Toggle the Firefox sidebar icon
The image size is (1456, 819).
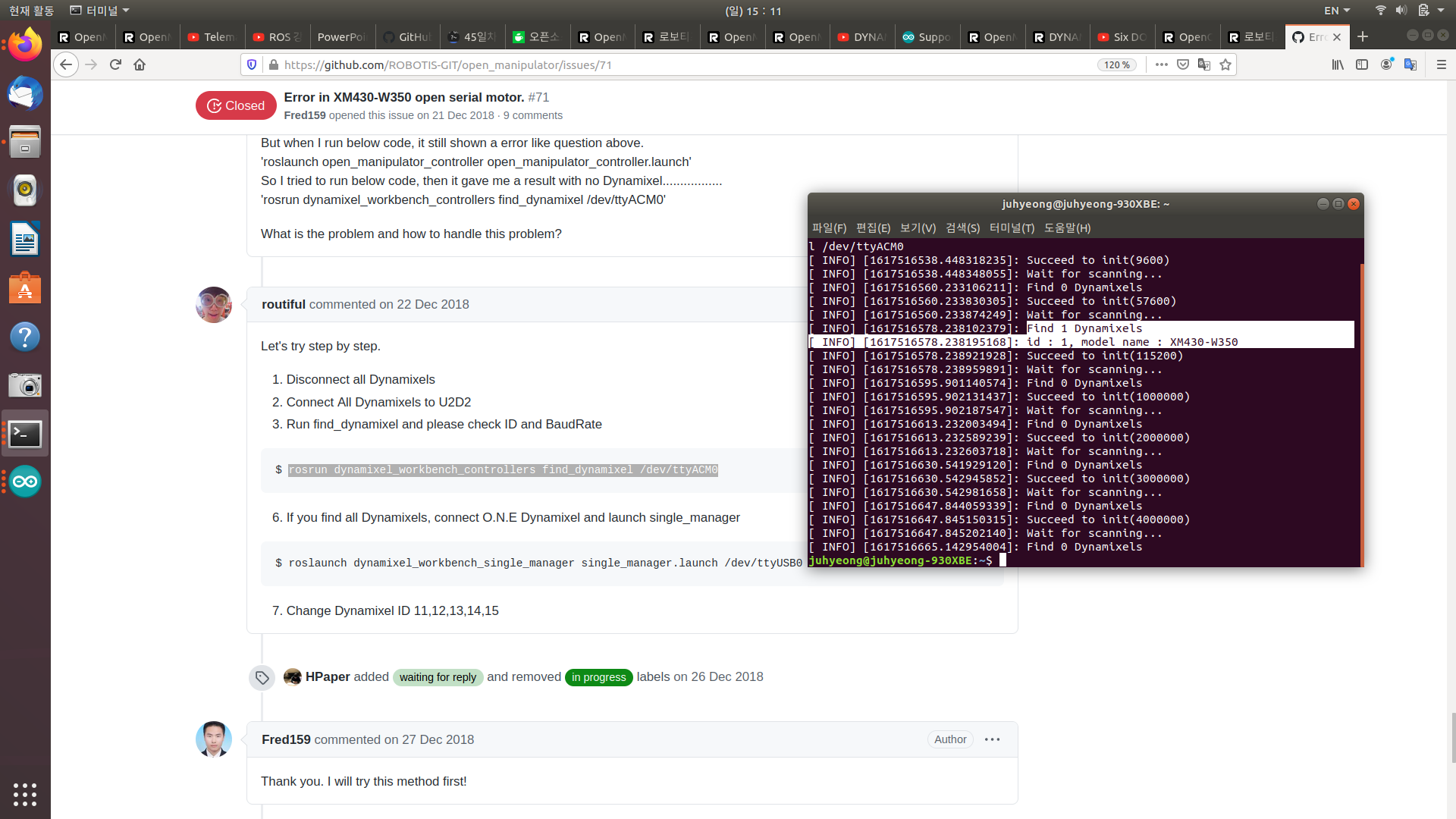pos(1362,64)
